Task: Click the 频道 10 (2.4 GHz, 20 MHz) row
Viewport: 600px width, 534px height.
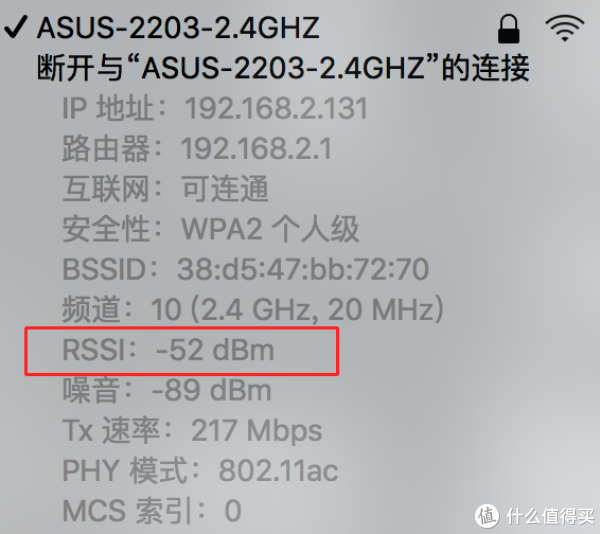Action: (x=253, y=309)
